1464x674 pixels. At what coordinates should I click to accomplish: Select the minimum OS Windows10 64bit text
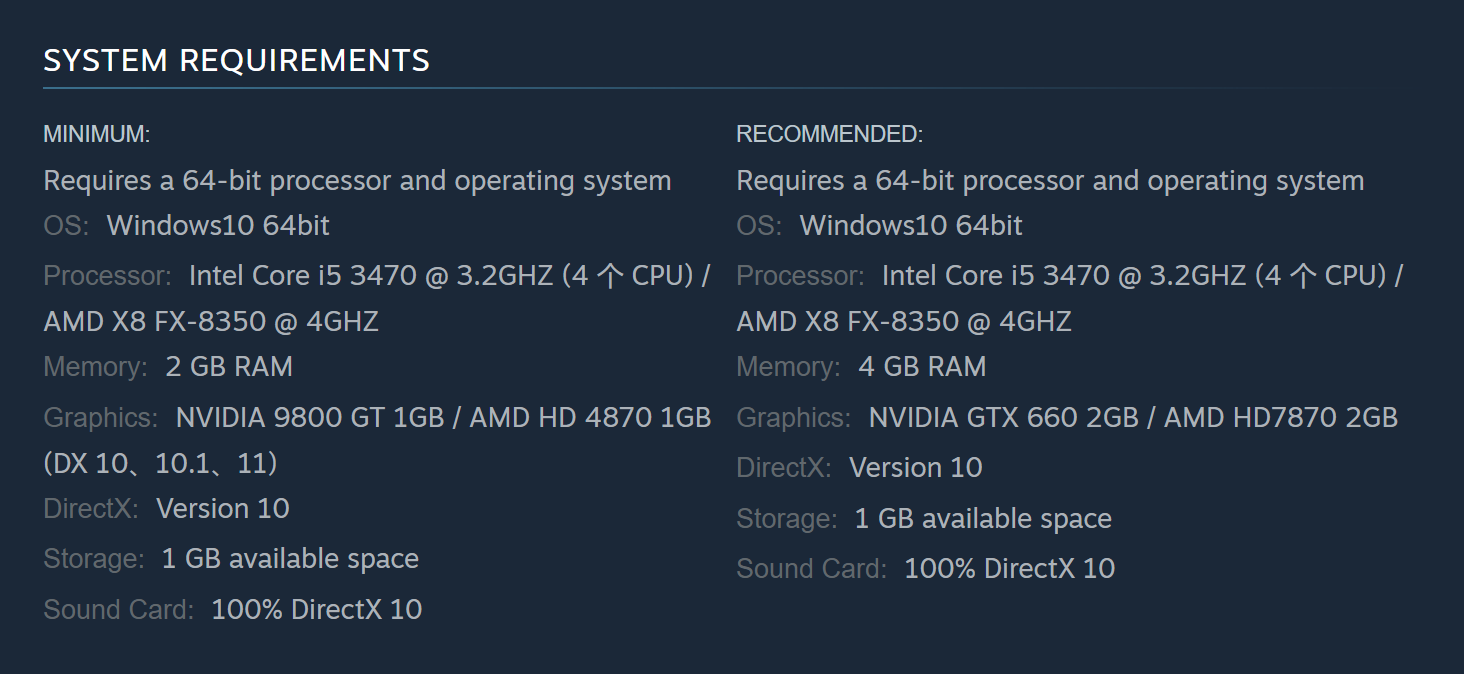[x=218, y=226]
